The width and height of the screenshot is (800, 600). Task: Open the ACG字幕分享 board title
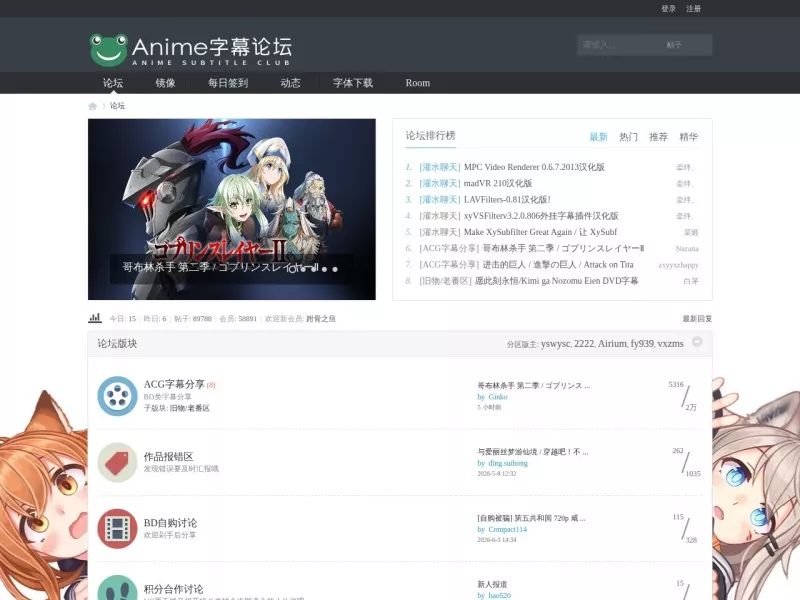click(174, 384)
